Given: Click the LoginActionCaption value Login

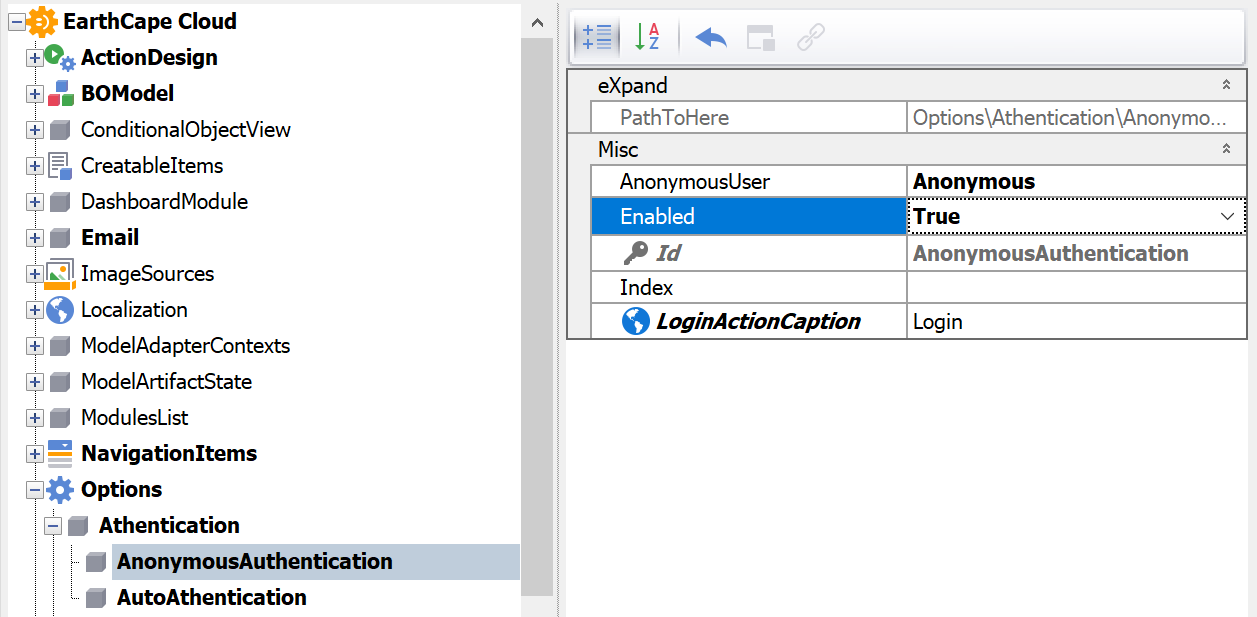Looking at the screenshot, I should [1077, 322].
